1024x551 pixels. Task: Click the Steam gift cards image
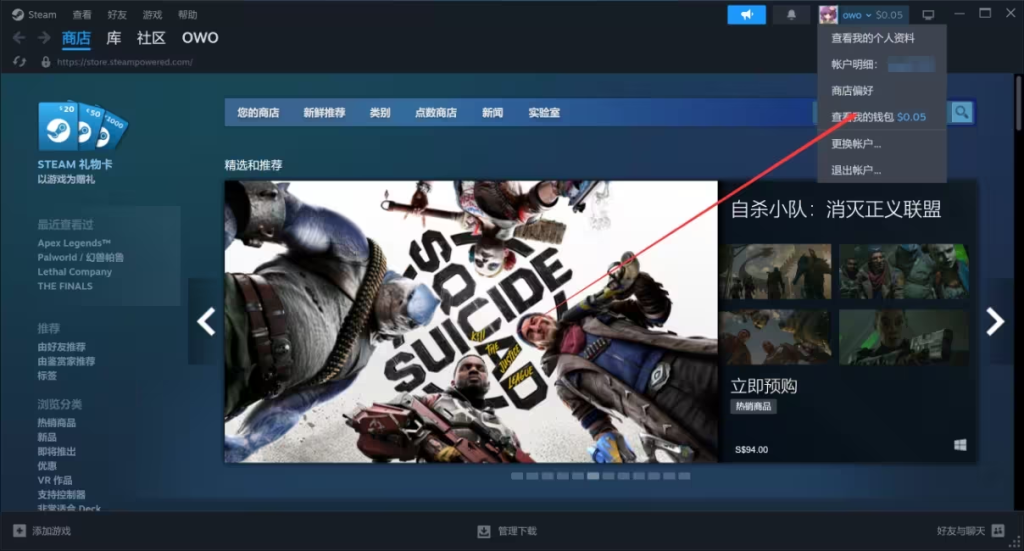(x=83, y=126)
